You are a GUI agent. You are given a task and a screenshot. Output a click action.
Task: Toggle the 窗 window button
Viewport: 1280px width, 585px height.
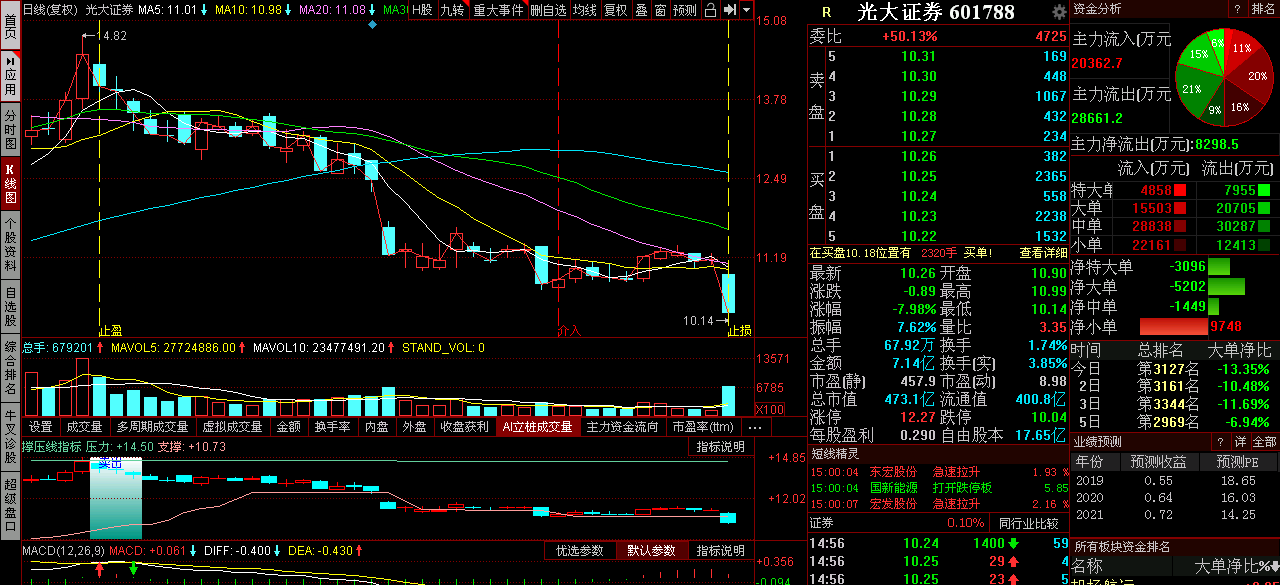(661, 10)
